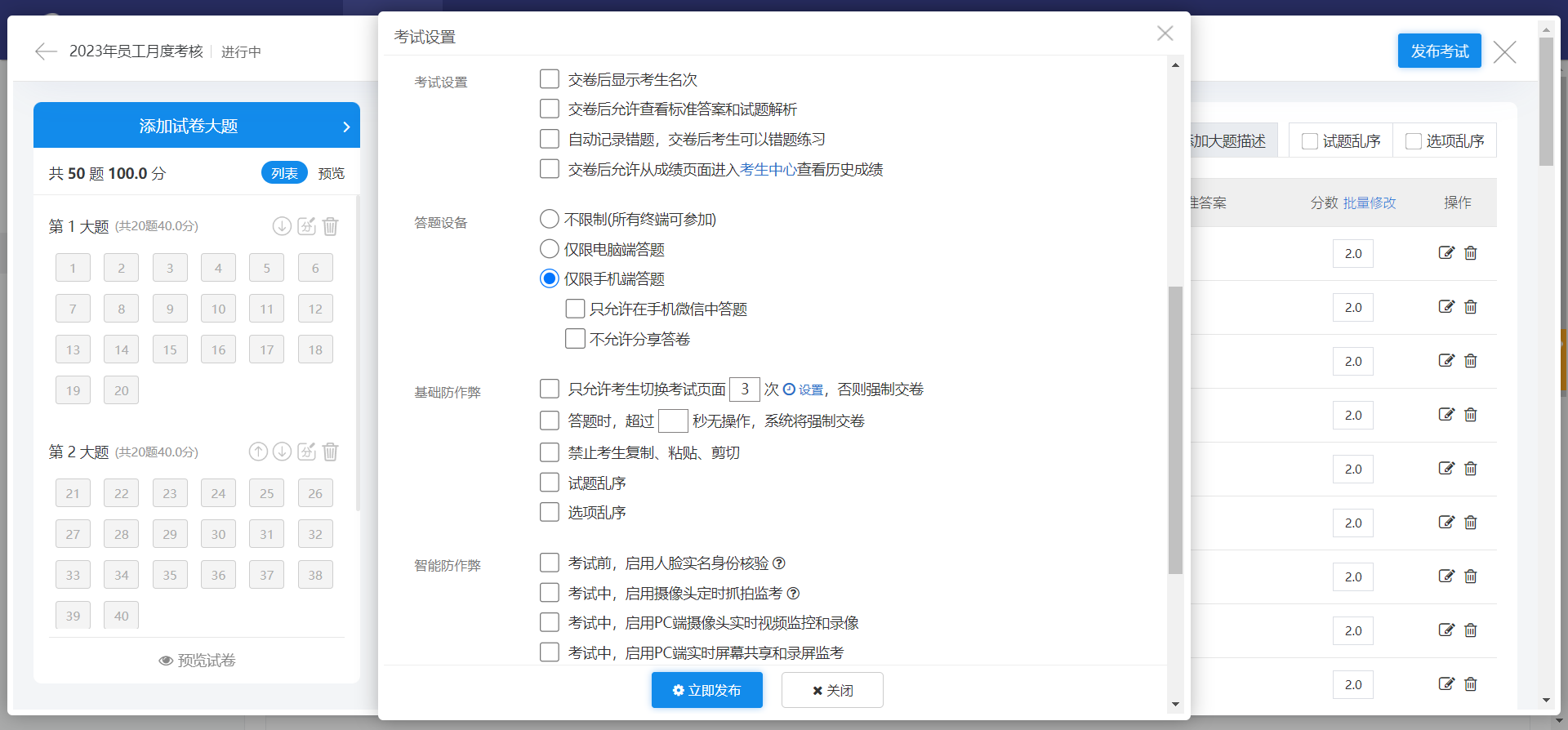Screen dimensions: 1568x730
Task: Select the 列表 view tab
Action: 284,173
